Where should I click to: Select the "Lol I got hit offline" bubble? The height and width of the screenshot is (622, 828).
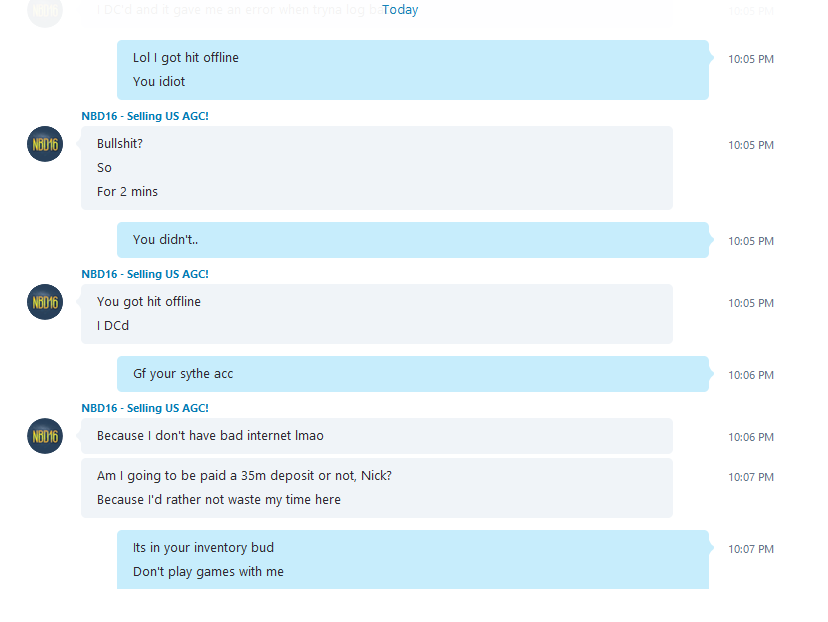coord(412,70)
